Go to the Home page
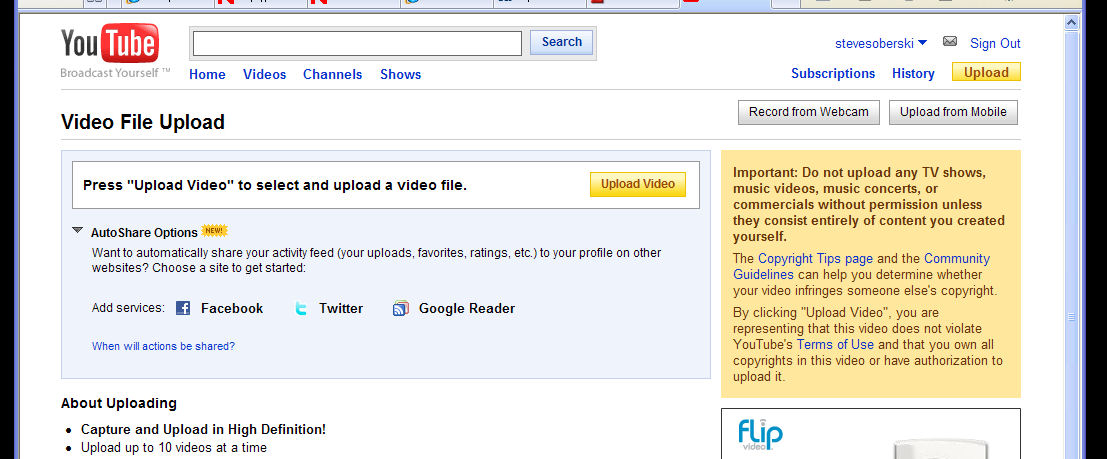This screenshot has width=1107, height=459. click(x=208, y=74)
